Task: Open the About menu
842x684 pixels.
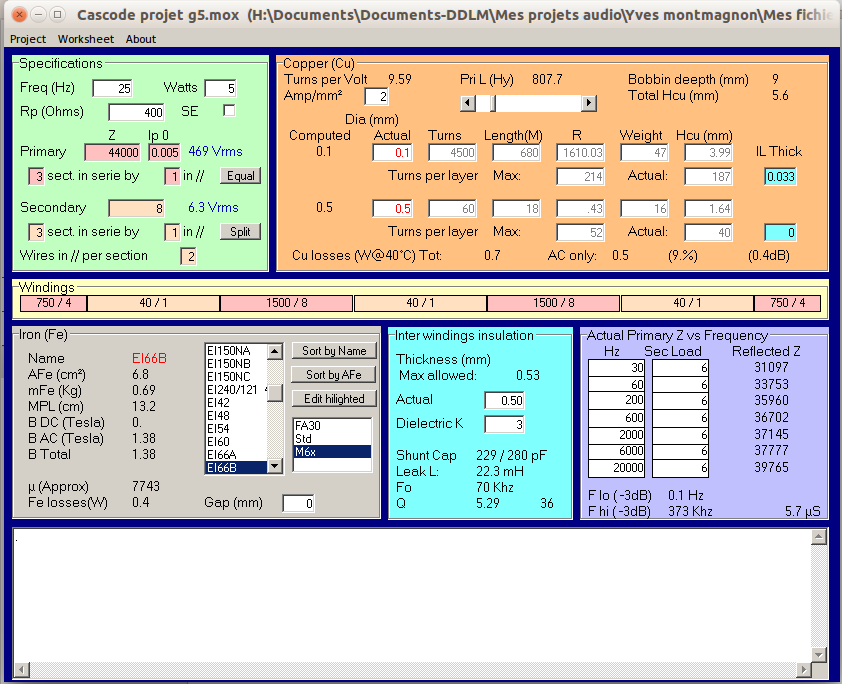Action: pyautogui.click(x=141, y=39)
